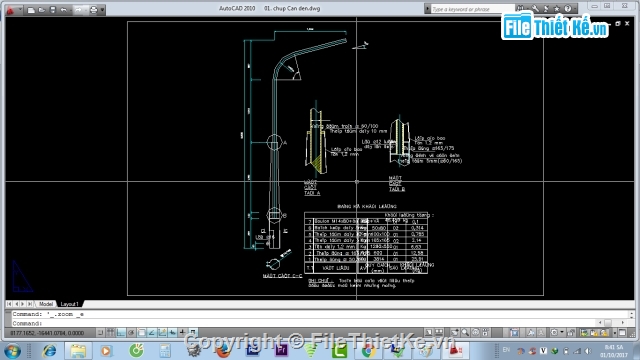Switch to the Layout1 tab

69,304
